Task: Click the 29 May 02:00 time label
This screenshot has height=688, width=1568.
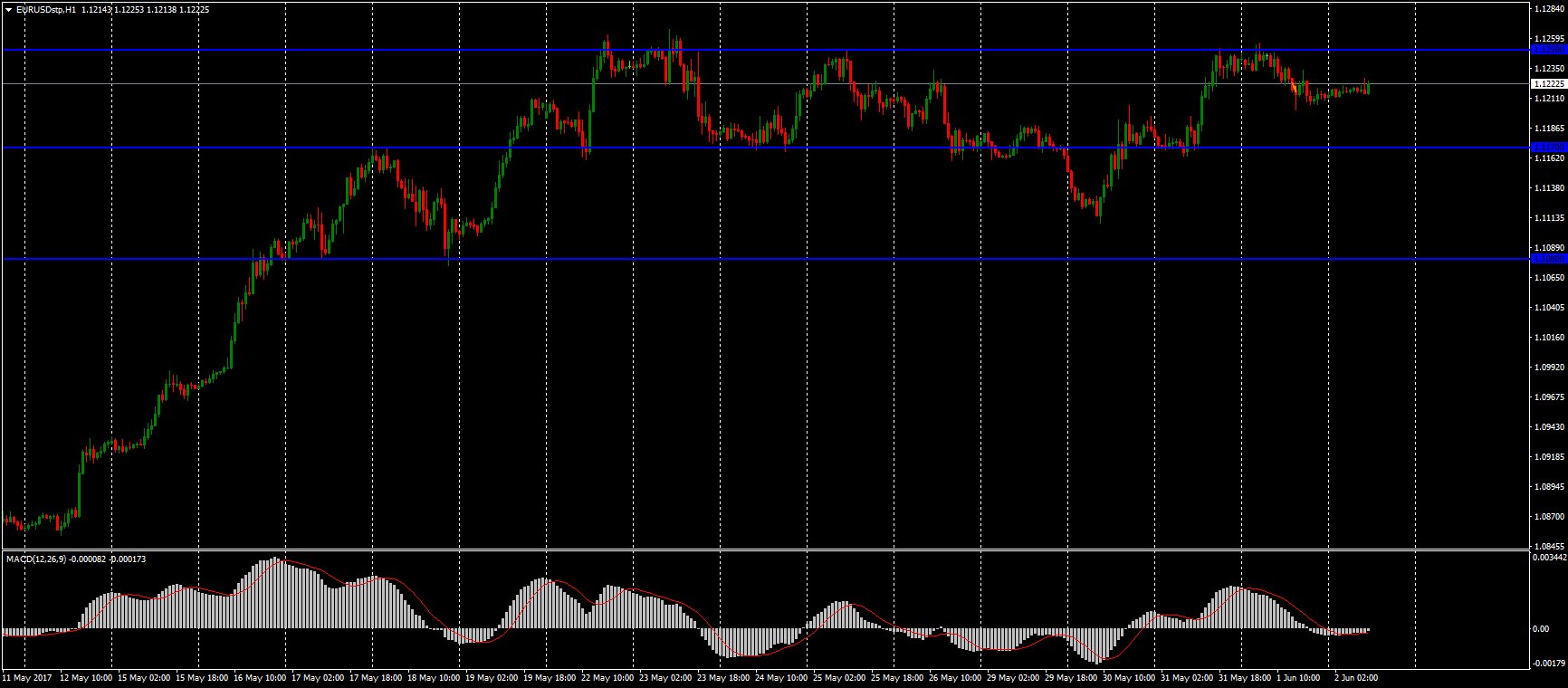Action: pyautogui.click(x=1014, y=677)
